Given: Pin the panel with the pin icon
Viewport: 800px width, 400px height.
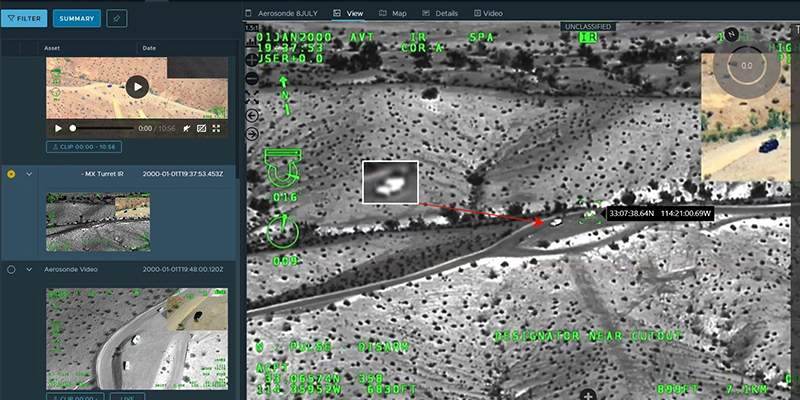Looking at the screenshot, I should pos(117,18).
